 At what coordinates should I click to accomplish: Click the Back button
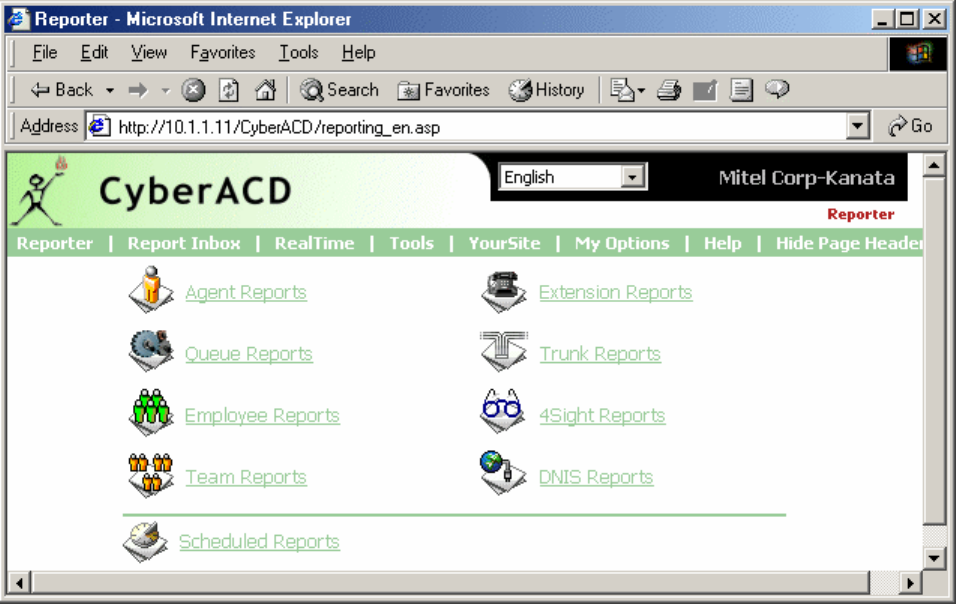[62, 90]
